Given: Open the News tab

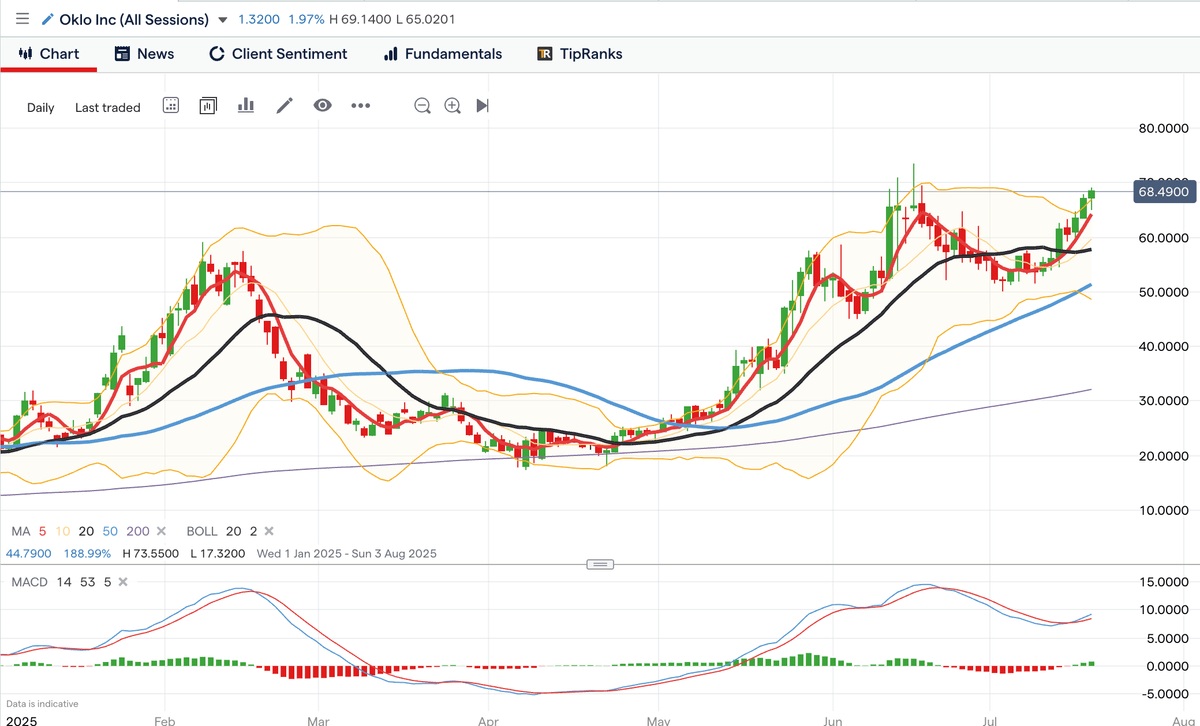Looking at the screenshot, I should [144, 54].
